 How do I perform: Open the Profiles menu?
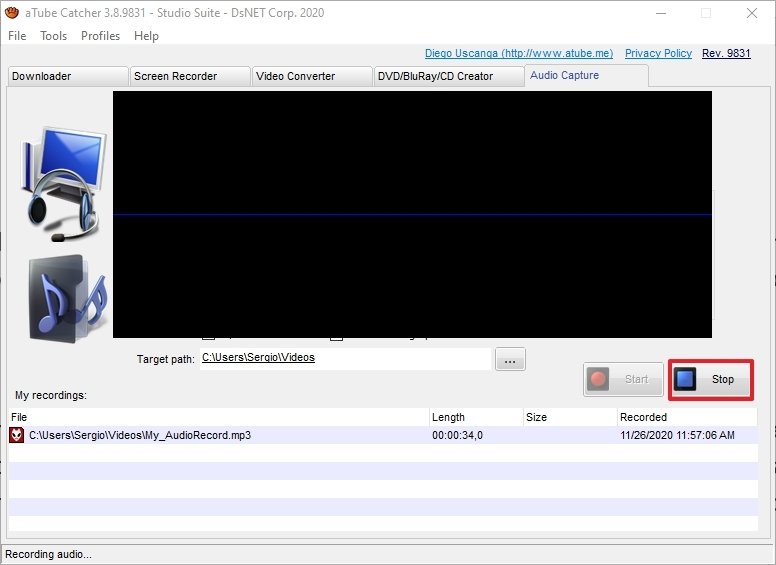(100, 36)
